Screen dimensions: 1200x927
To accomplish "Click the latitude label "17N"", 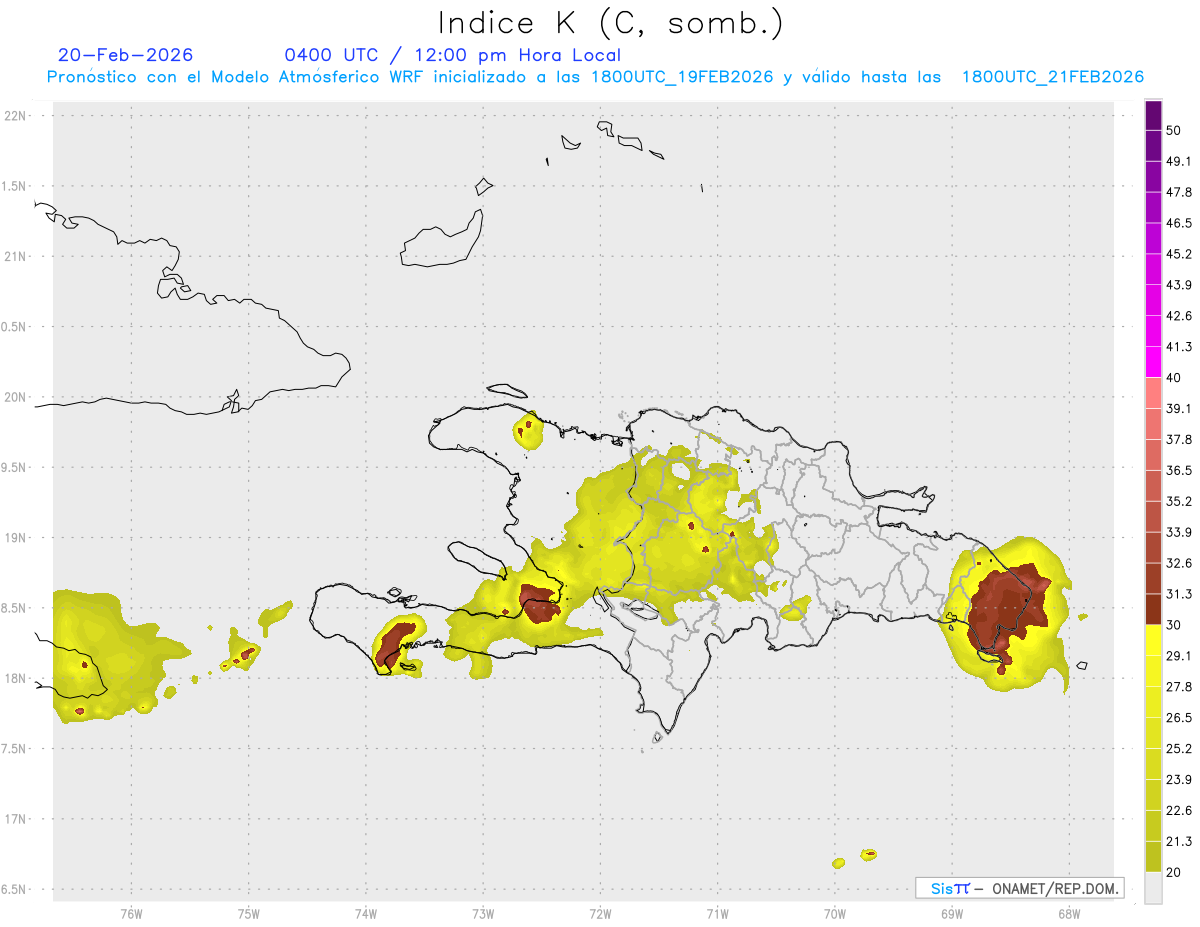I will (16, 819).
